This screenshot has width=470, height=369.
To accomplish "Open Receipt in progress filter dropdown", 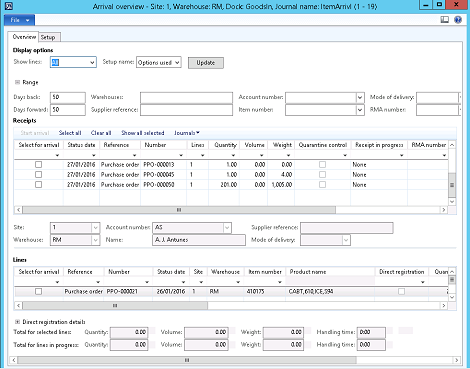I will pyautogui.click(x=402, y=155).
